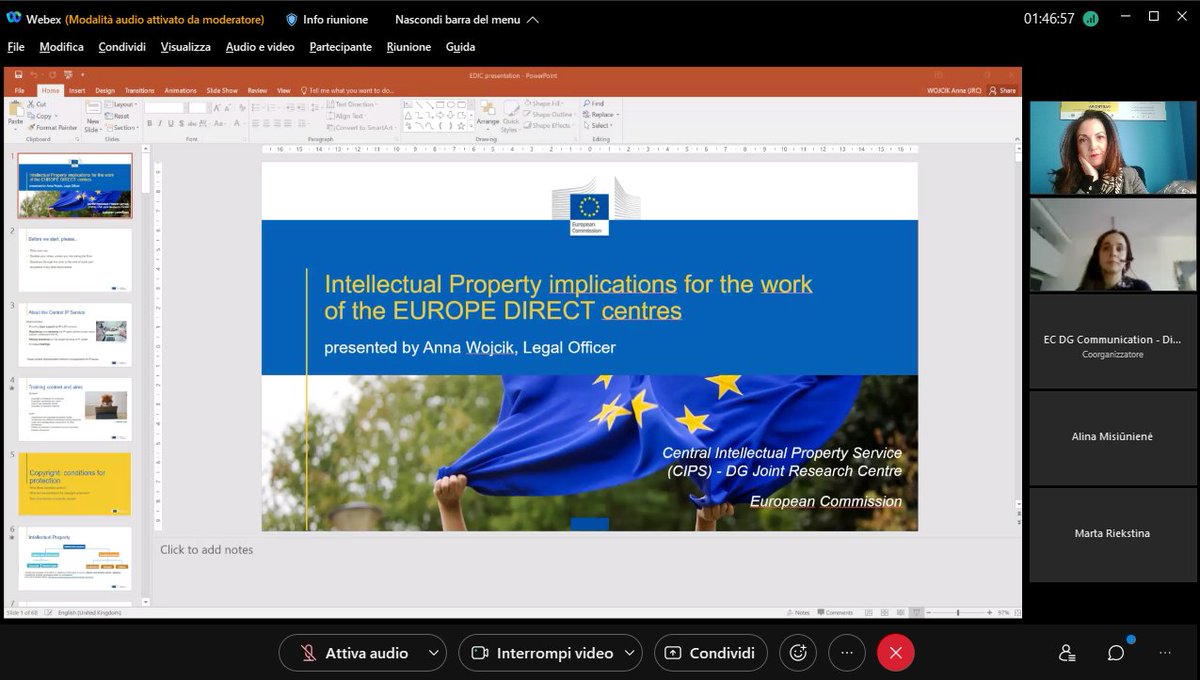This screenshot has height=680, width=1200.
Task: Click Interrompi video to stop camera
Action: point(541,653)
